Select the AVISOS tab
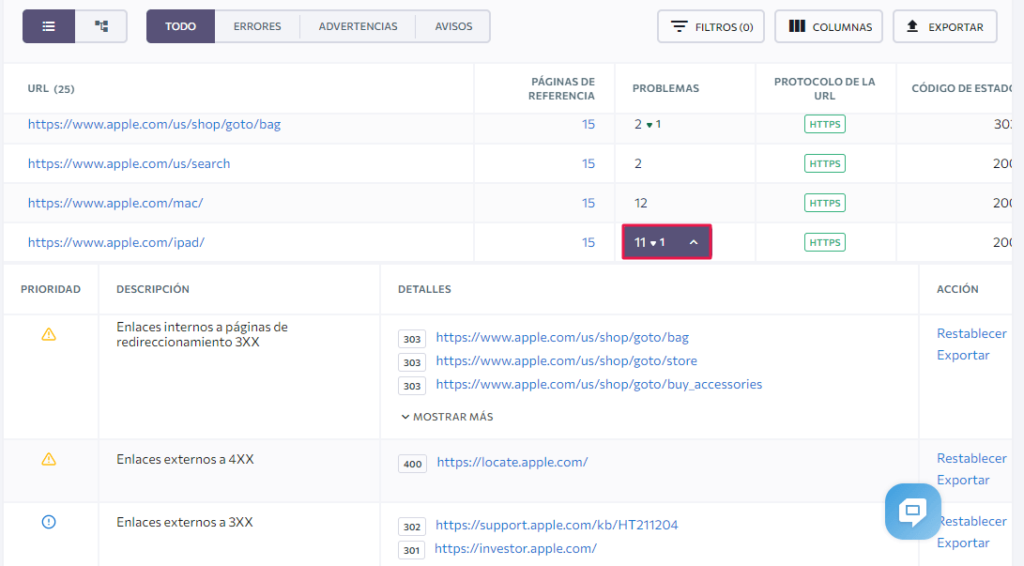1024x566 pixels. coord(453,26)
